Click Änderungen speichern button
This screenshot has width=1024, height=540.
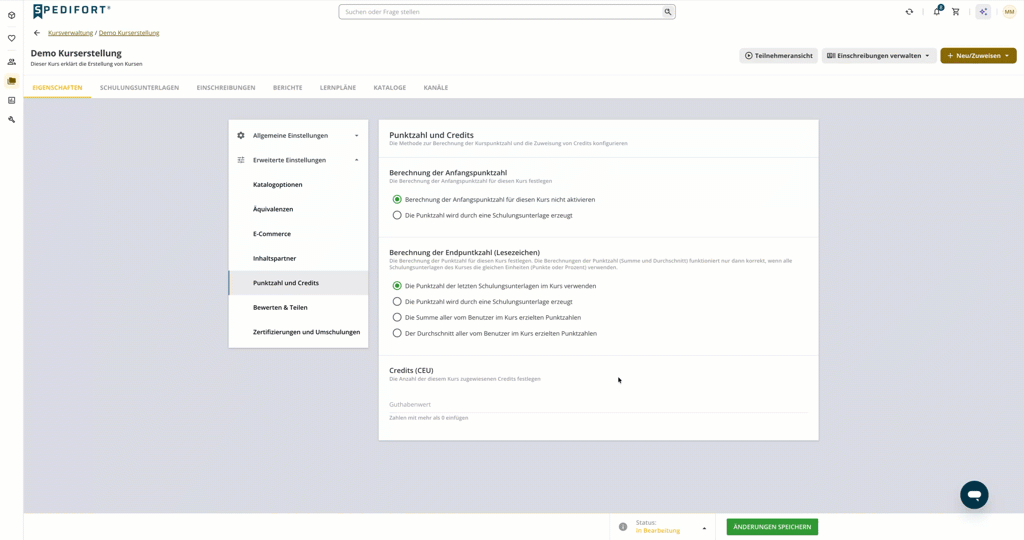pyautogui.click(x=772, y=527)
